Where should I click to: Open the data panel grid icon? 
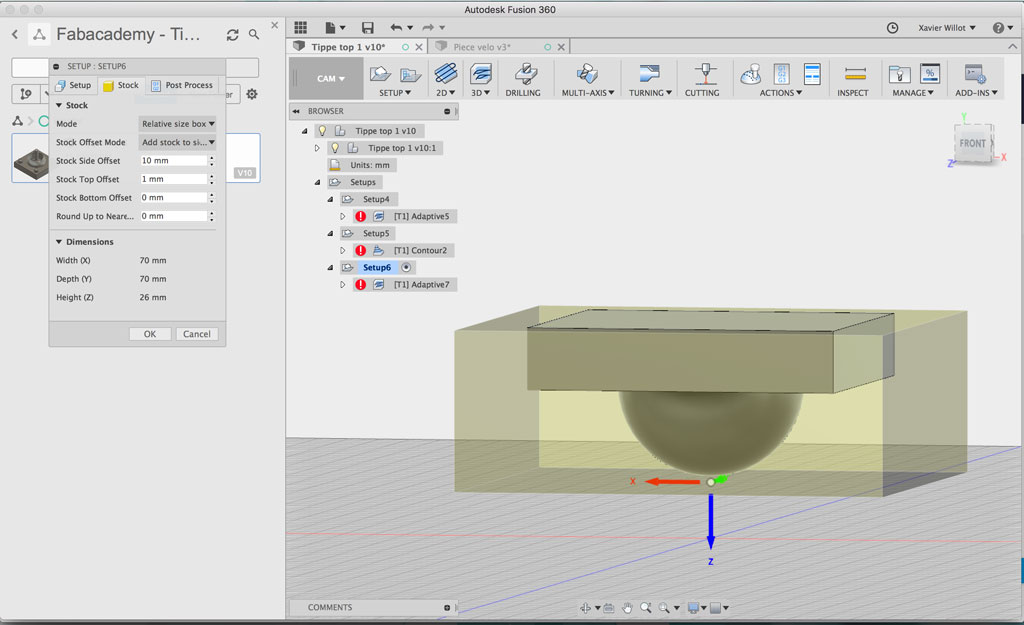(300, 27)
